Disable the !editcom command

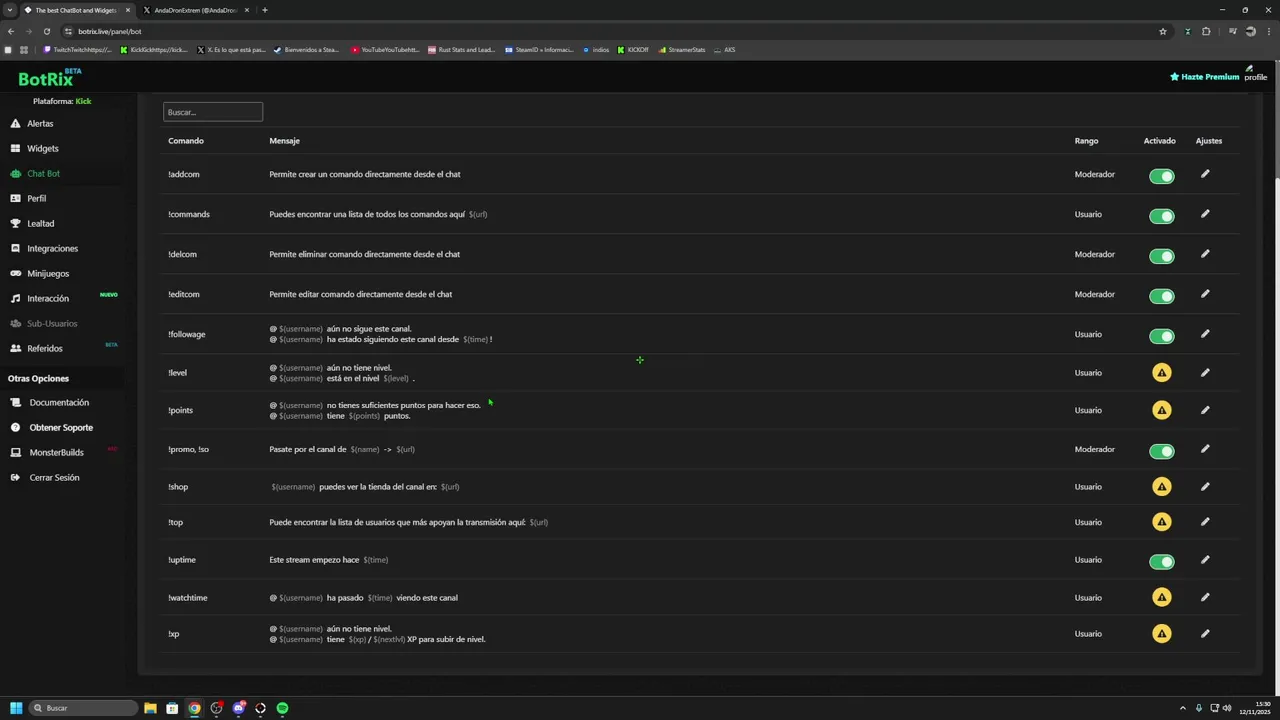coord(1161,296)
